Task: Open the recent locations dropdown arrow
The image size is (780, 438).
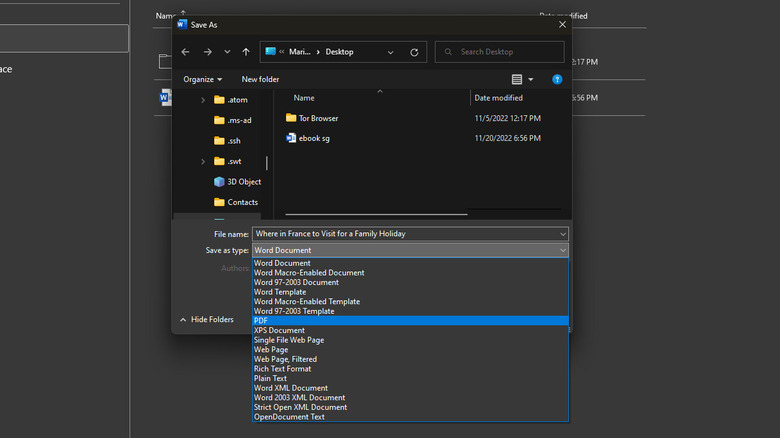Action: point(227,52)
